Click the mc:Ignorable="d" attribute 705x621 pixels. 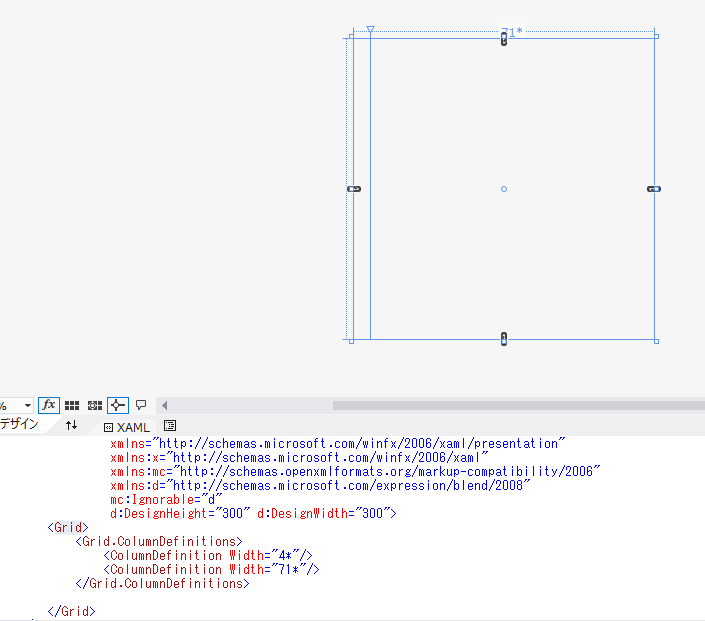[x=166, y=499]
